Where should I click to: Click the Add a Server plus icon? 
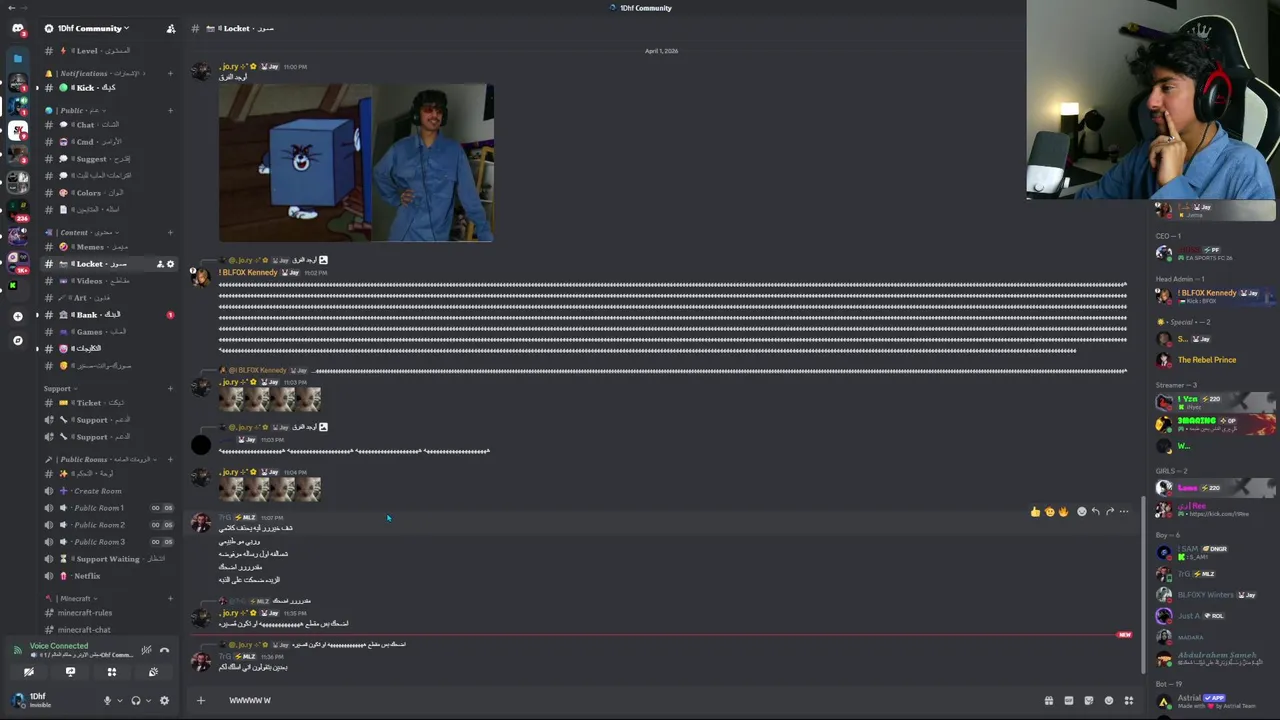18,316
